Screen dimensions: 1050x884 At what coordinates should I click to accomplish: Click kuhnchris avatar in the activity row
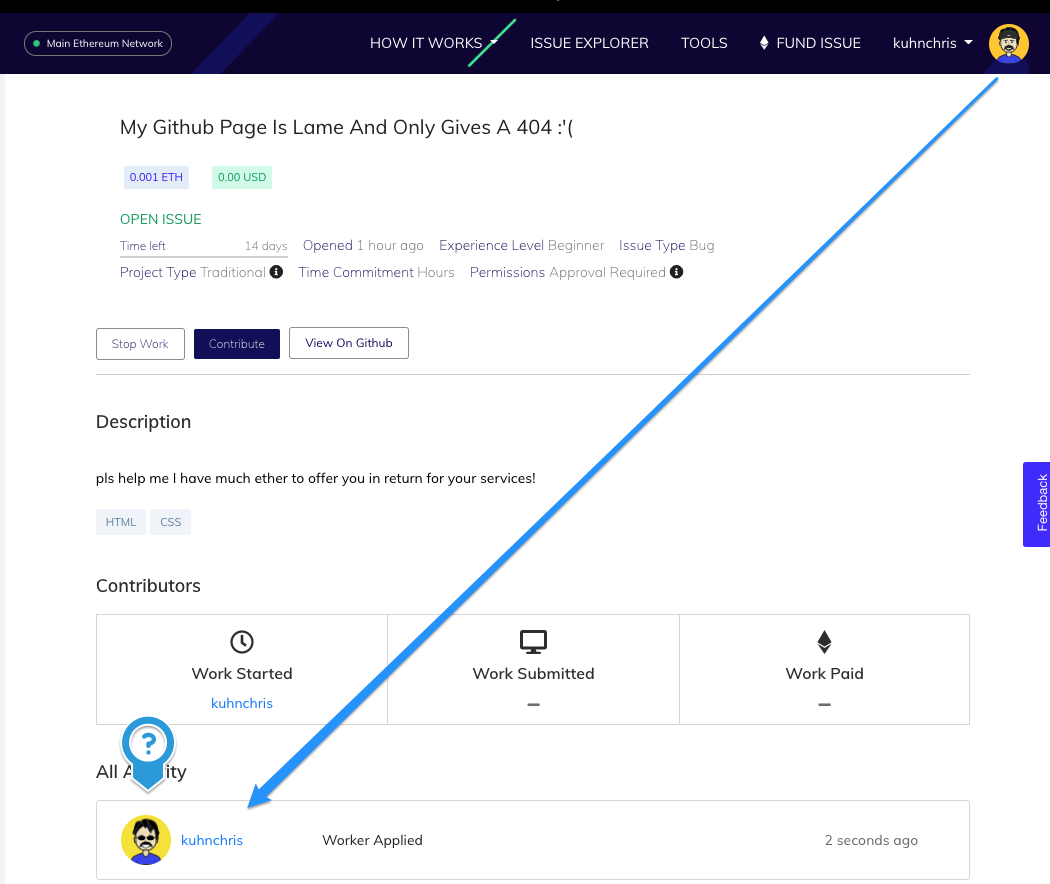[x=145, y=840]
